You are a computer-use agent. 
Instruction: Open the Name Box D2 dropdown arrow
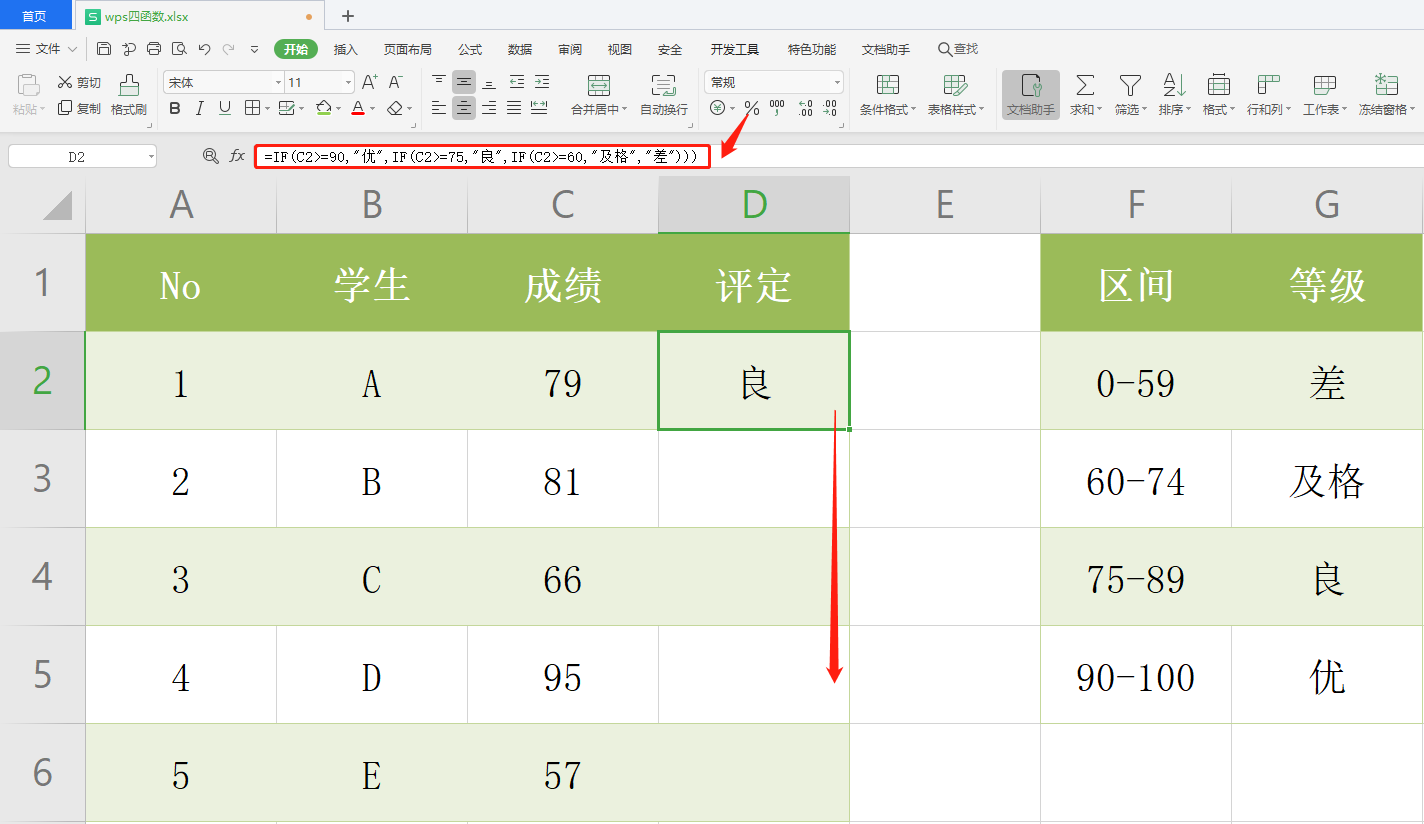coord(151,156)
